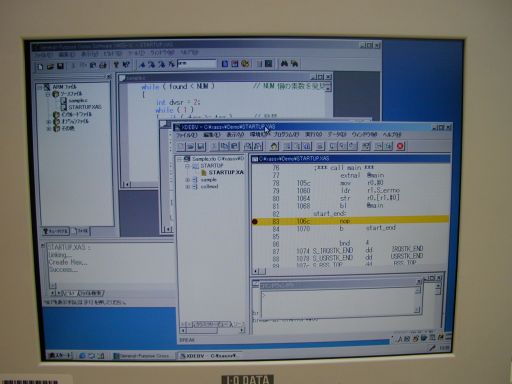Collapse the STARTUP node in debugger tree
This screenshot has height=384, width=512.
pos(187,166)
